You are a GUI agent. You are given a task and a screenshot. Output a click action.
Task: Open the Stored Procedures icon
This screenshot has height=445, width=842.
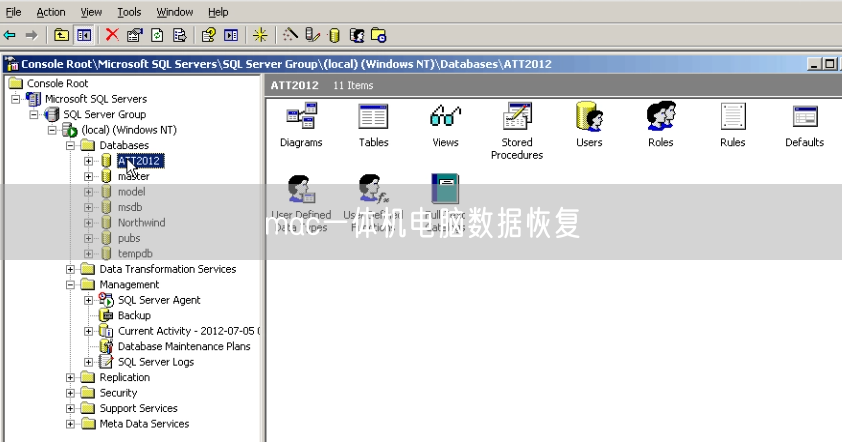point(517,118)
